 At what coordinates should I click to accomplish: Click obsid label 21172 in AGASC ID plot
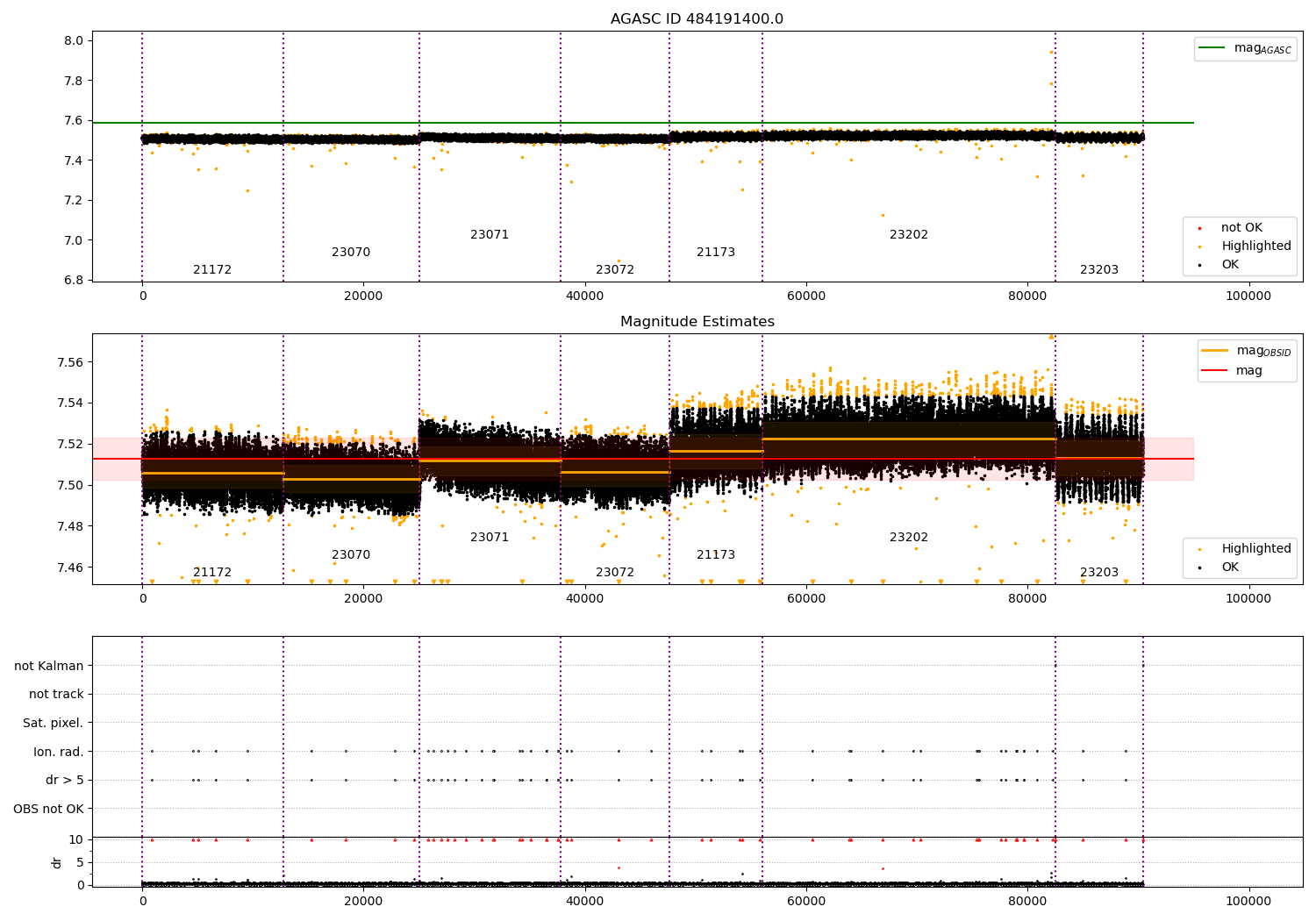click(212, 270)
